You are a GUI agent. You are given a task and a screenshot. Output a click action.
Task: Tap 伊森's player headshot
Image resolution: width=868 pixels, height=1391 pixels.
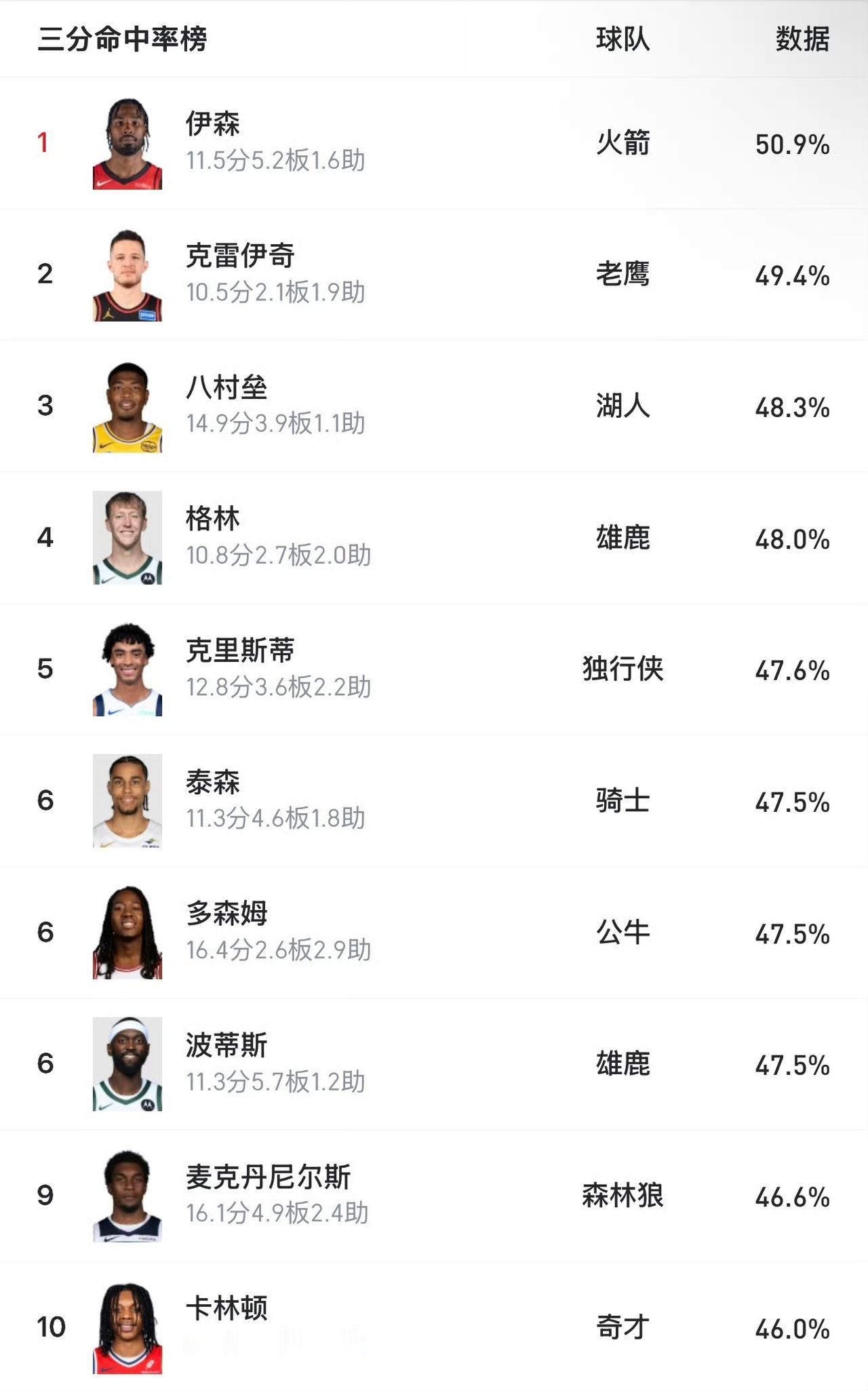tap(127, 143)
